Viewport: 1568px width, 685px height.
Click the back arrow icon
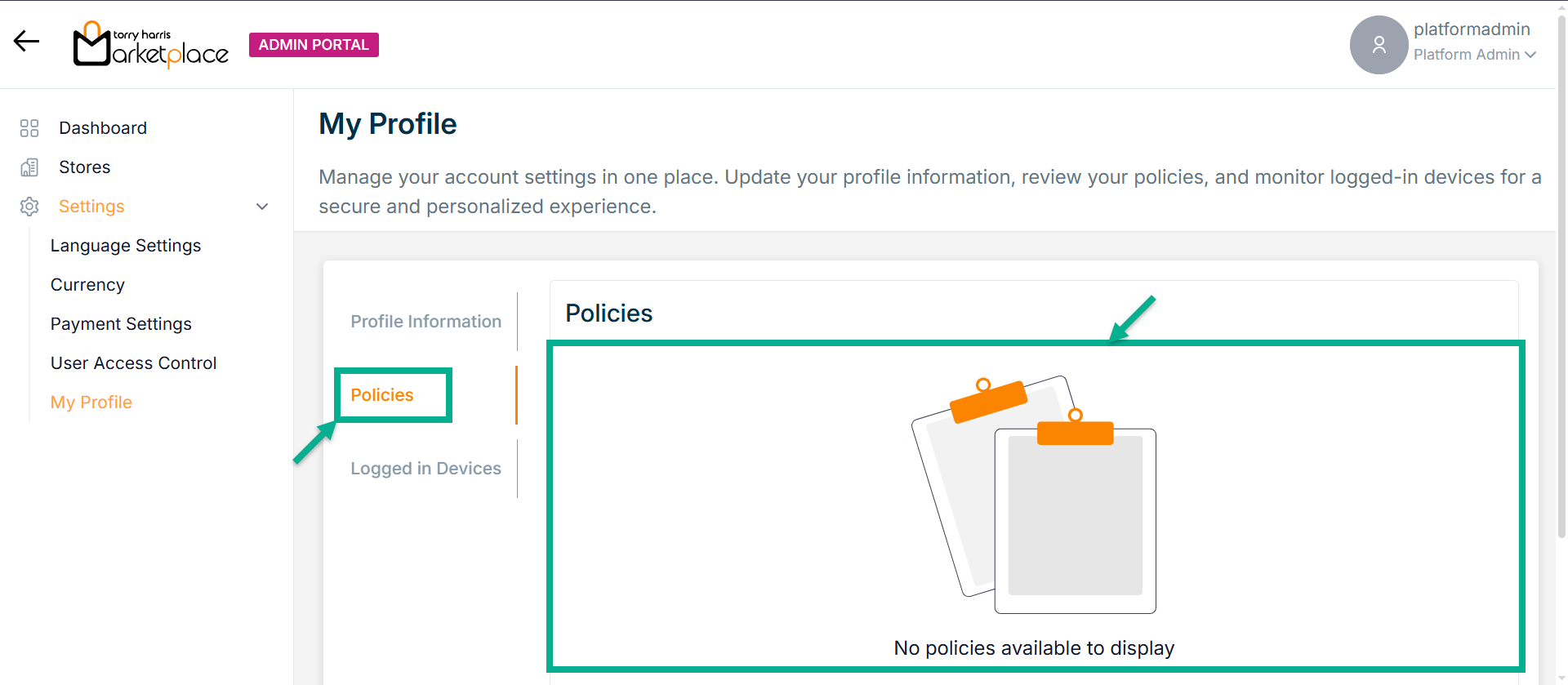[26, 42]
